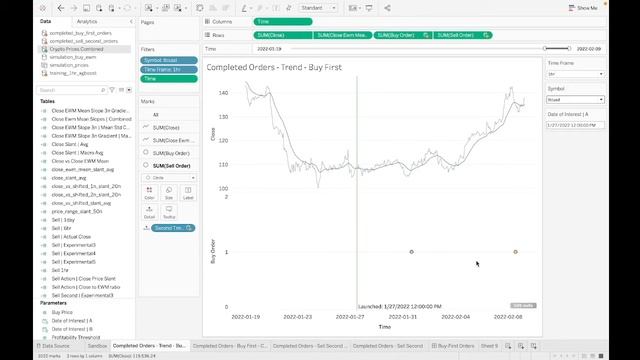Viewport: 640px width, 360px height.
Task: Click the Time pill on Columns shelf
Action: click(283, 22)
